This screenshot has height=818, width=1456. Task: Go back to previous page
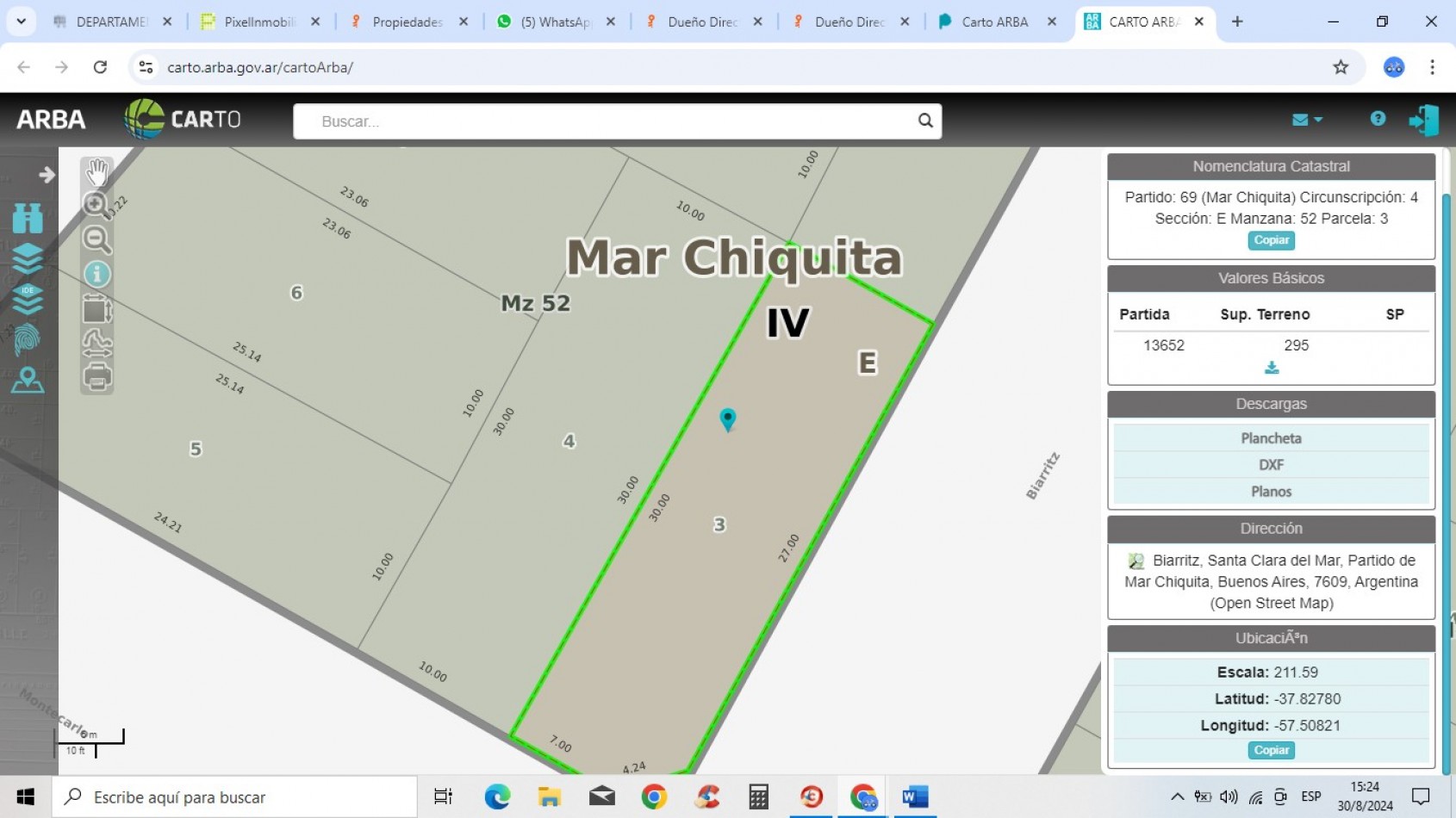(23, 67)
